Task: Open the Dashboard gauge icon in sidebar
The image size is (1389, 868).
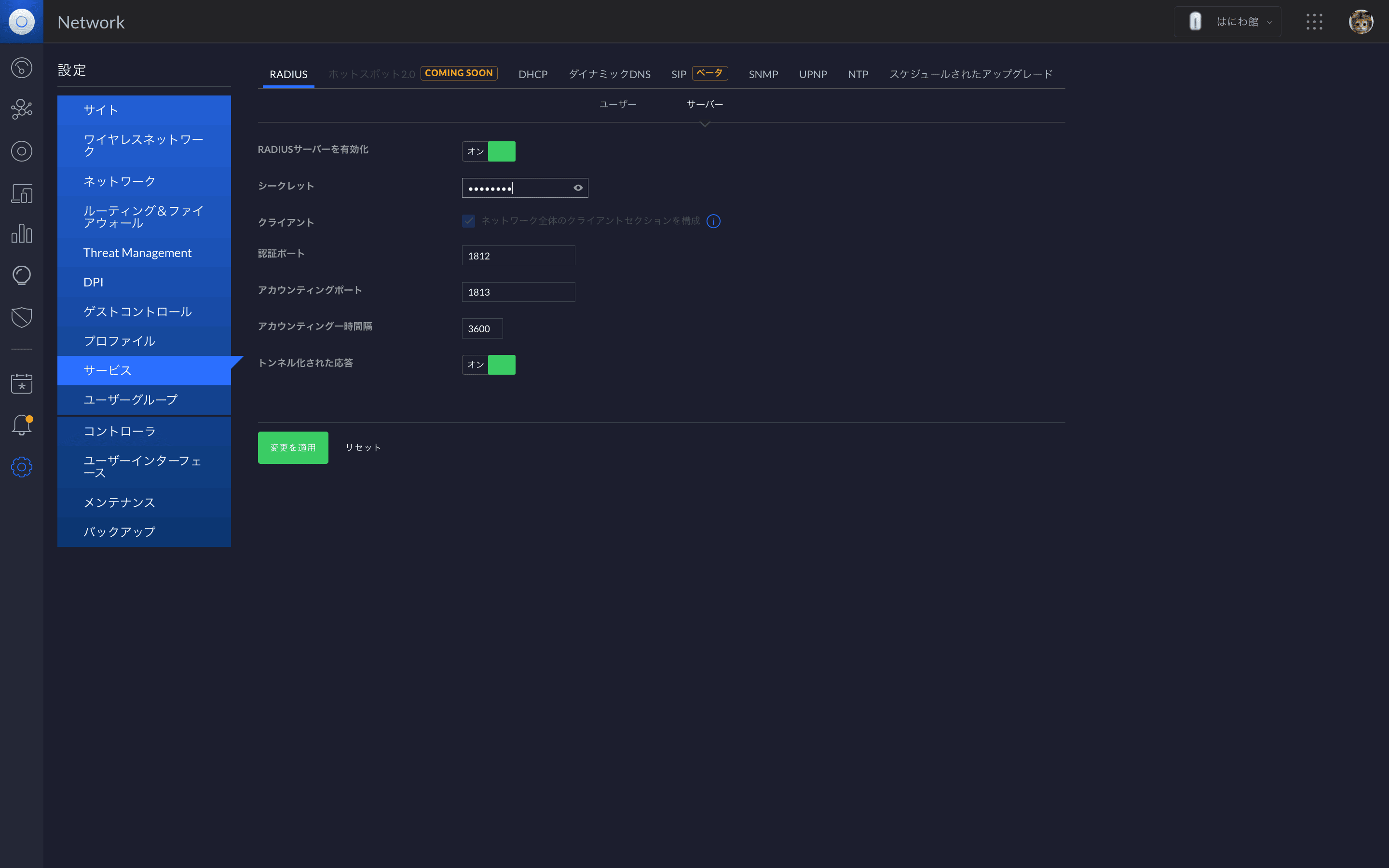Action: (x=21, y=68)
